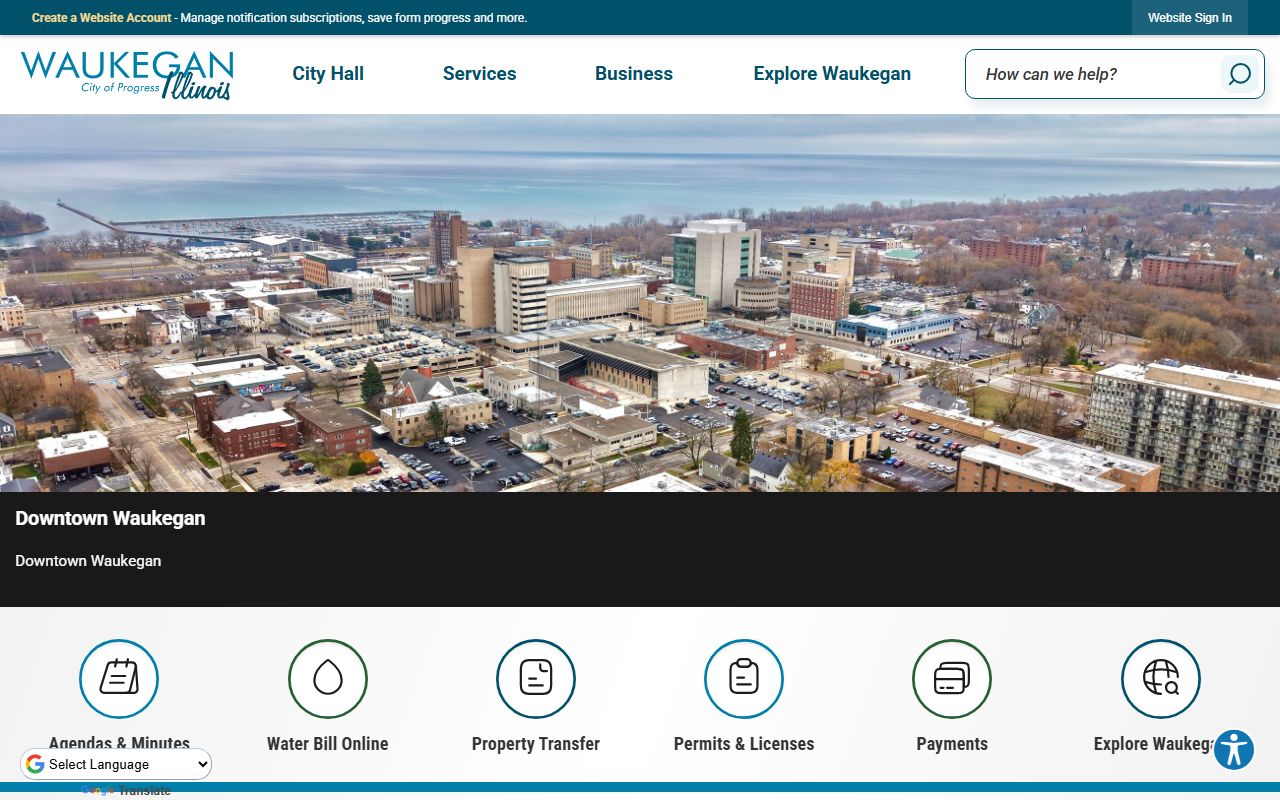Open the Services menu
This screenshot has height=800, width=1280.
pyautogui.click(x=480, y=74)
